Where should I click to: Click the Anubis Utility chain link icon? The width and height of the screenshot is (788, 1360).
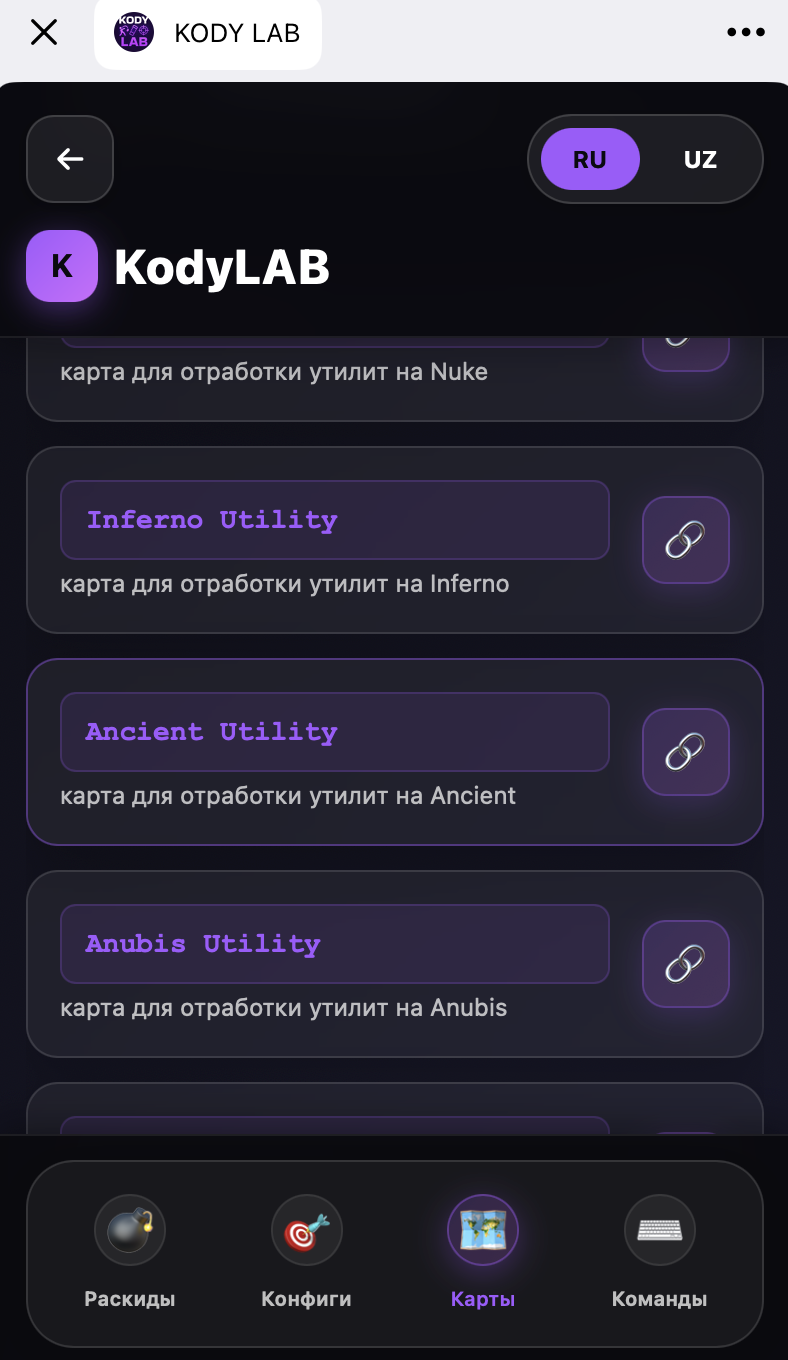686,964
